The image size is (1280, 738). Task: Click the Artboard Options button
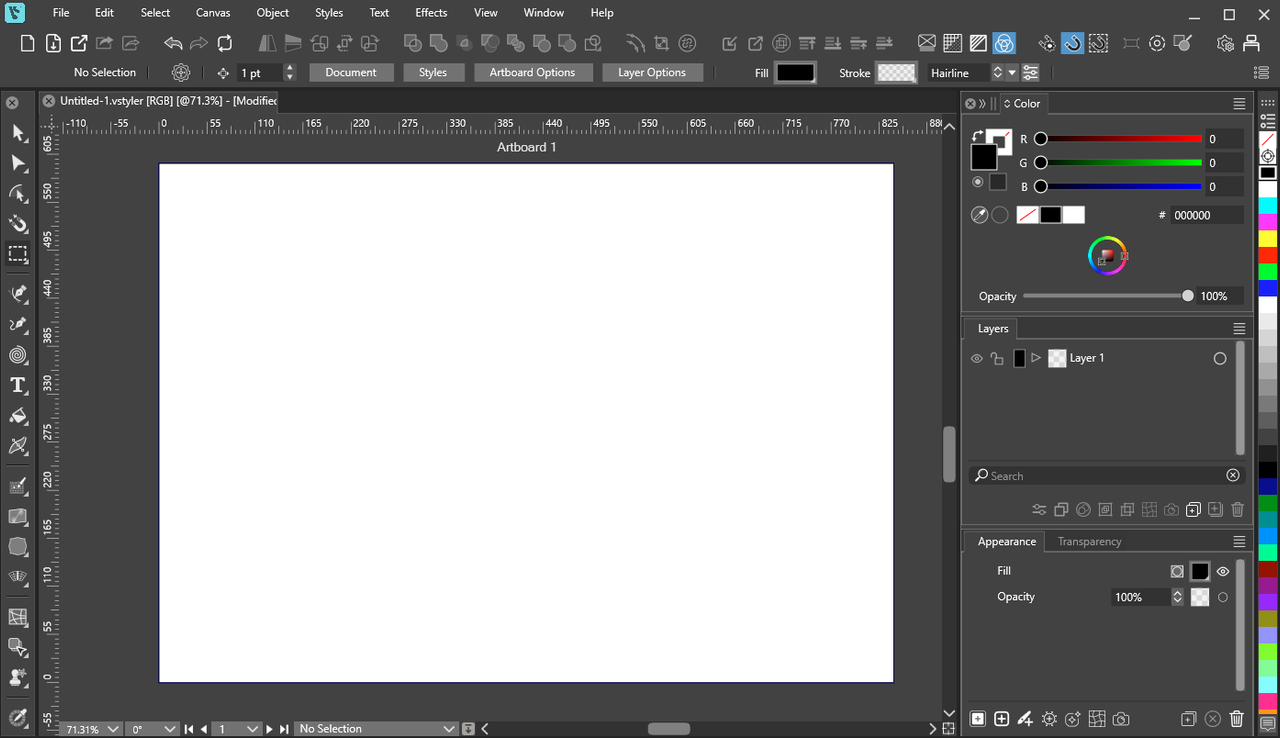pyautogui.click(x=532, y=73)
